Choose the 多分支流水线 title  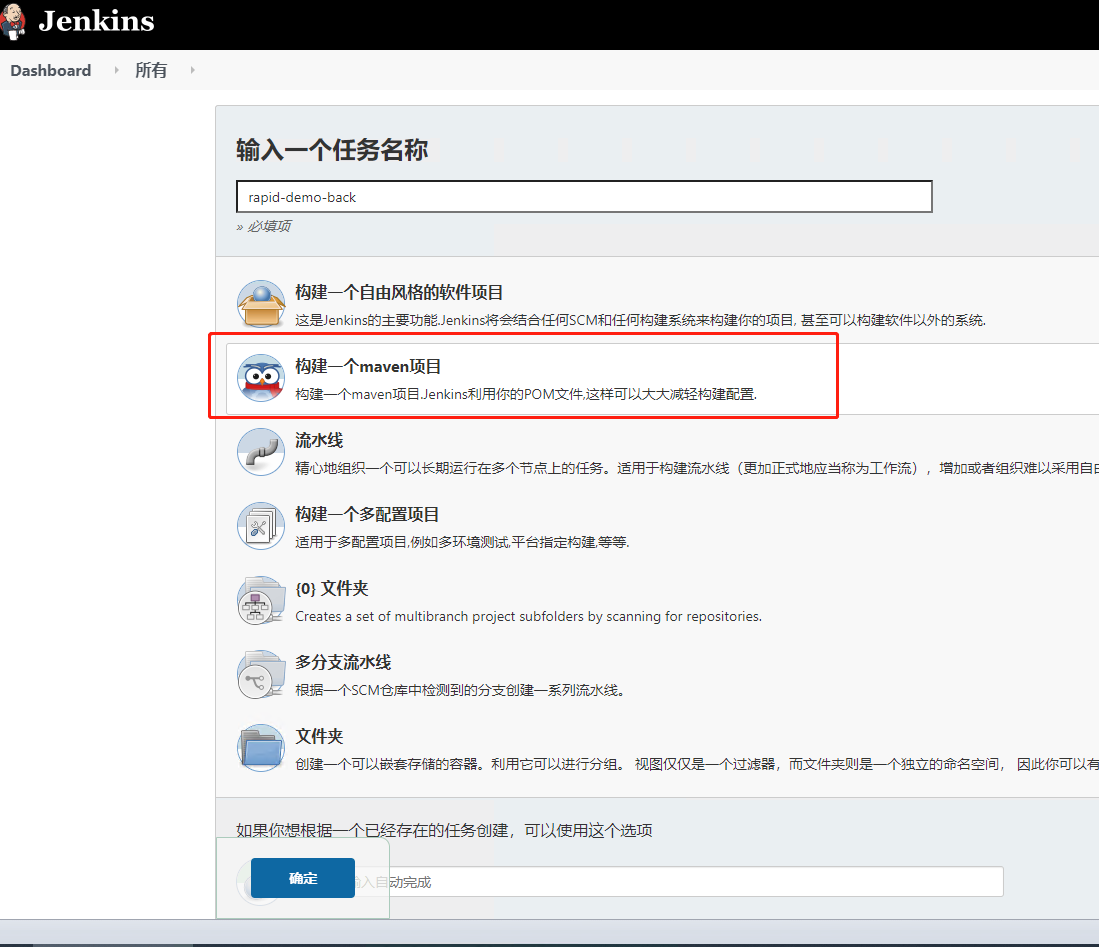343,662
